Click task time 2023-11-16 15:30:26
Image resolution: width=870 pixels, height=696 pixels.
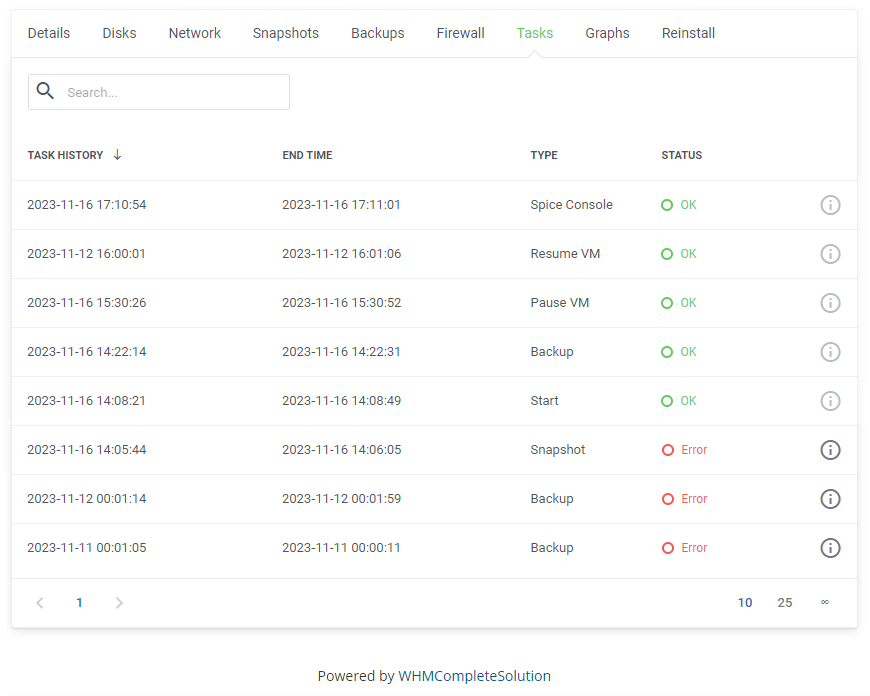click(x=87, y=303)
